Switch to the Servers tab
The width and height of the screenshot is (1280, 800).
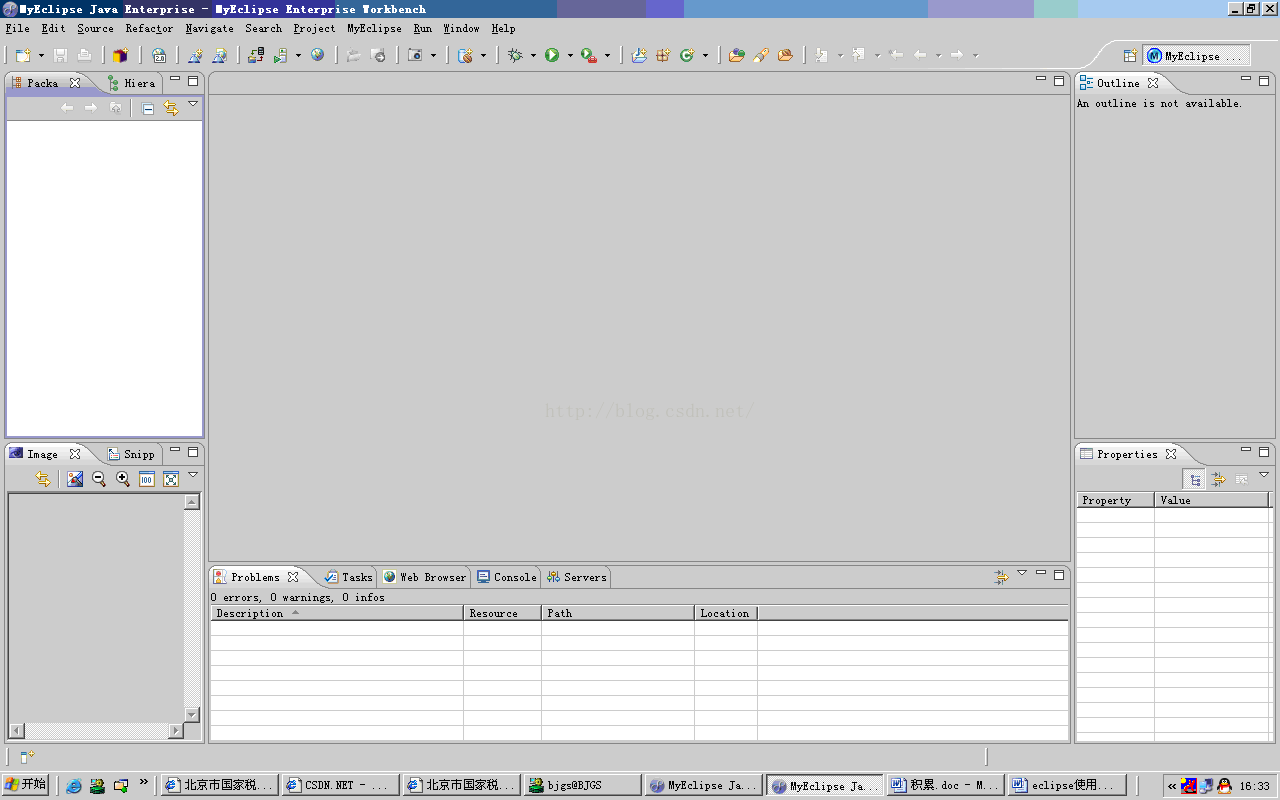point(577,577)
